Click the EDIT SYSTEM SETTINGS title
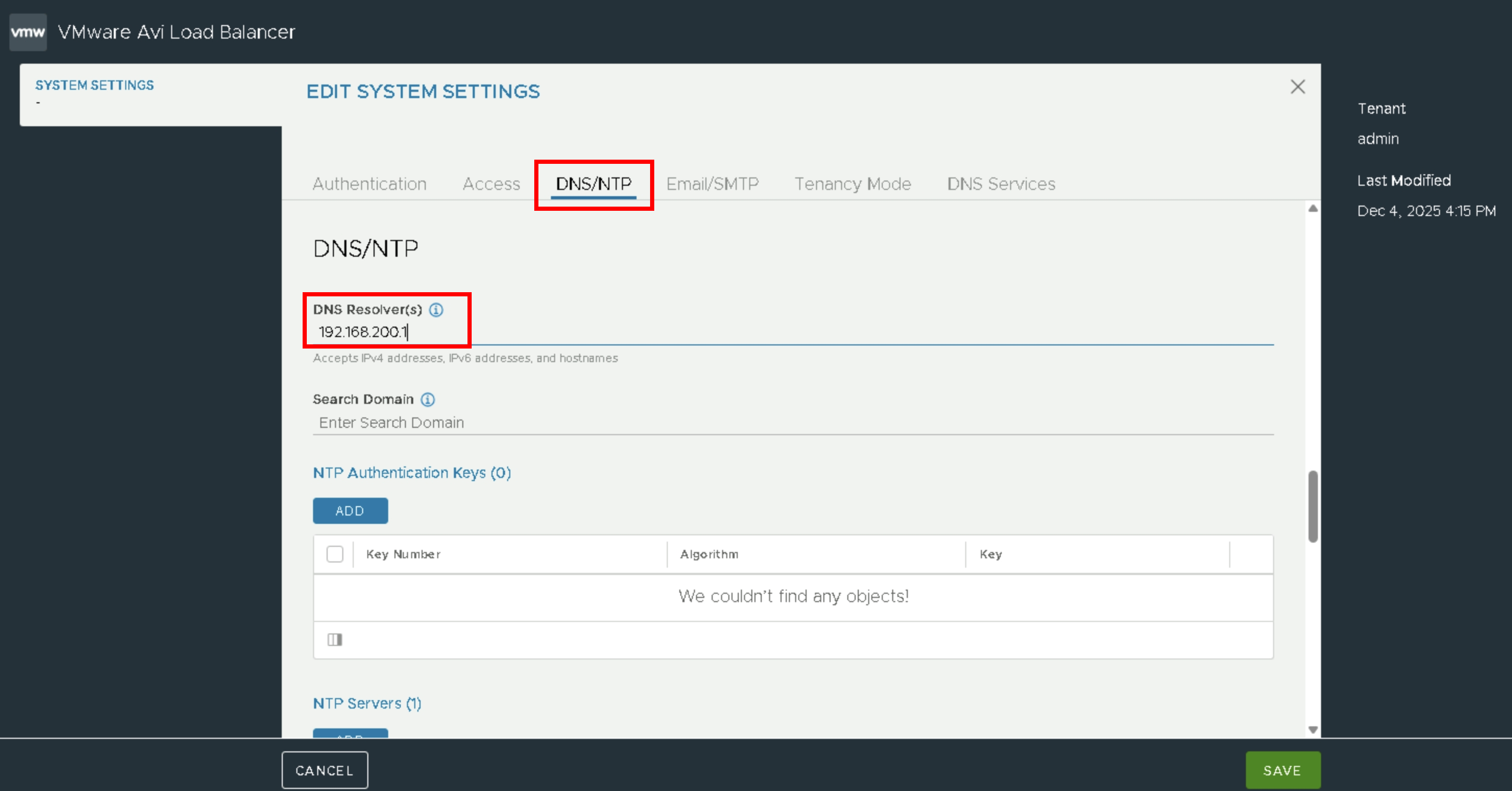 click(423, 91)
